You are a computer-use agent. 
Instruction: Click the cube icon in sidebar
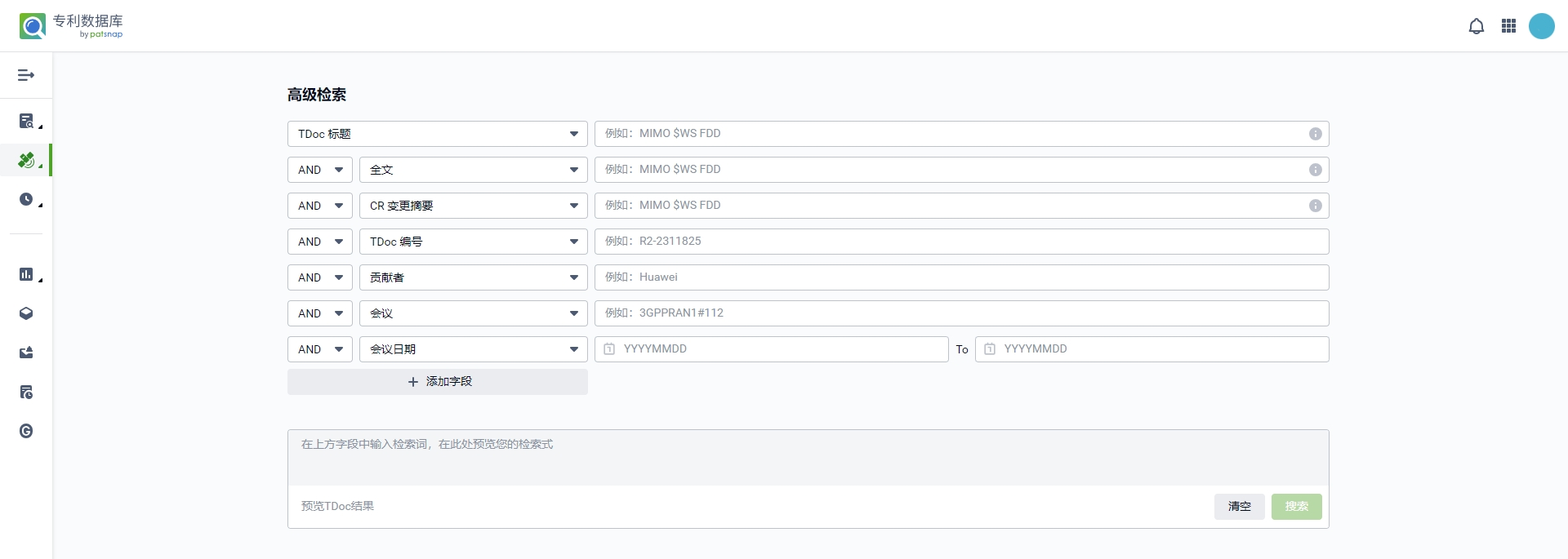(x=26, y=313)
